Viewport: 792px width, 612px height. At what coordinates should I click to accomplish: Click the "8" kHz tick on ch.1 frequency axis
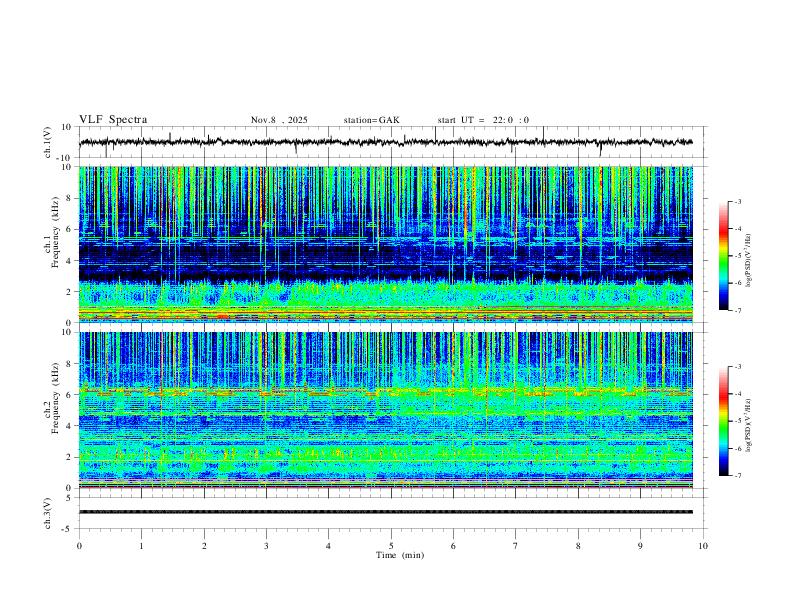[70, 198]
